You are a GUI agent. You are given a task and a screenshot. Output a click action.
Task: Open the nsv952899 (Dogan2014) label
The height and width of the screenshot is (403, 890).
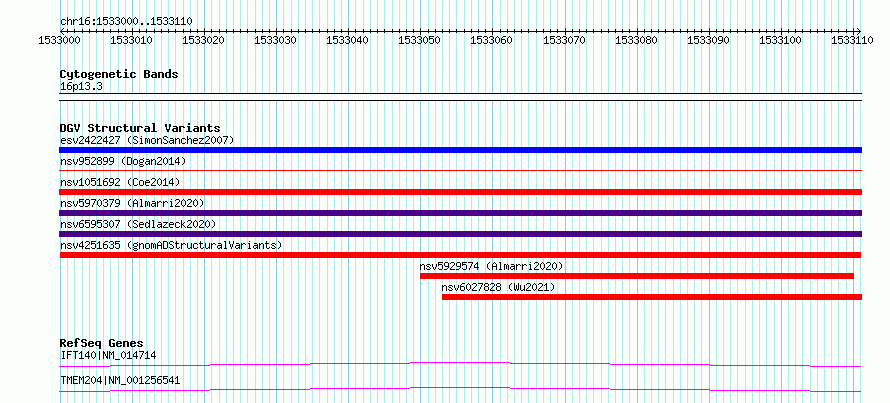[x=123, y=161]
